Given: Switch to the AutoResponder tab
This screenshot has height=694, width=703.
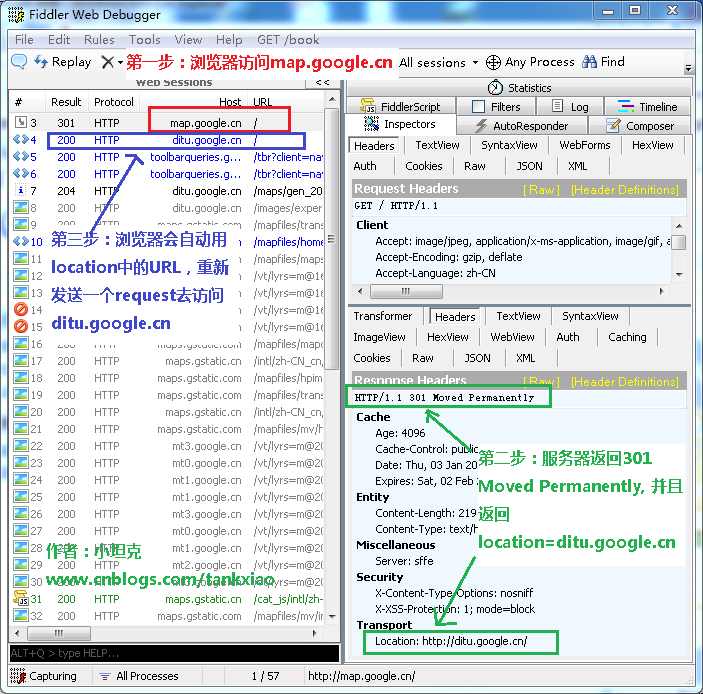Looking at the screenshot, I should [x=522, y=126].
